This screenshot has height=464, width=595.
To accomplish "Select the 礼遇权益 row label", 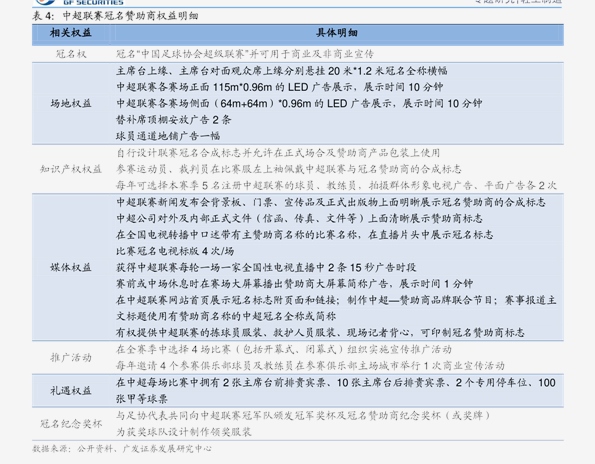I will tap(71, 390).
